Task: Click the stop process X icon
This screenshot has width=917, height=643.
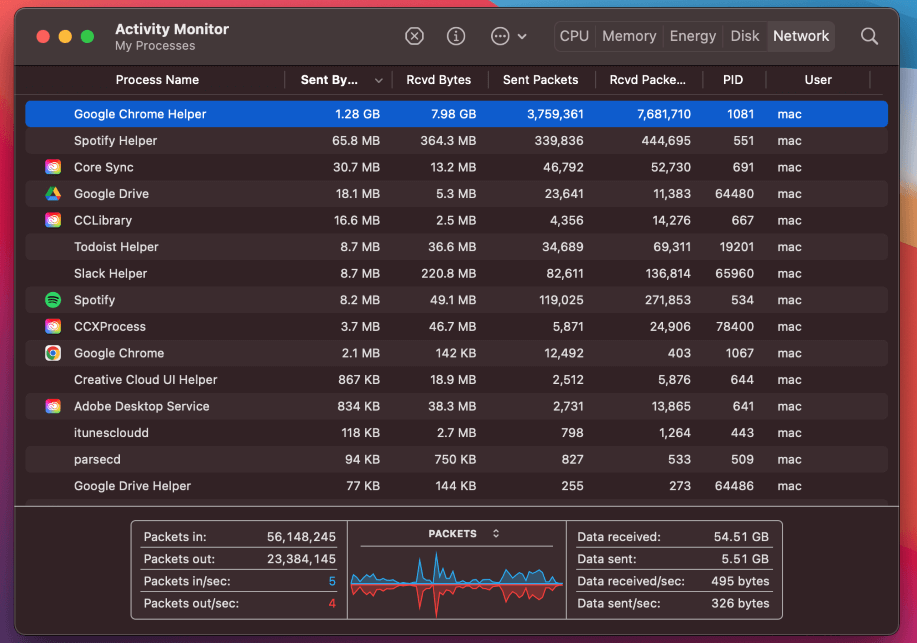Action: point(414,36)
